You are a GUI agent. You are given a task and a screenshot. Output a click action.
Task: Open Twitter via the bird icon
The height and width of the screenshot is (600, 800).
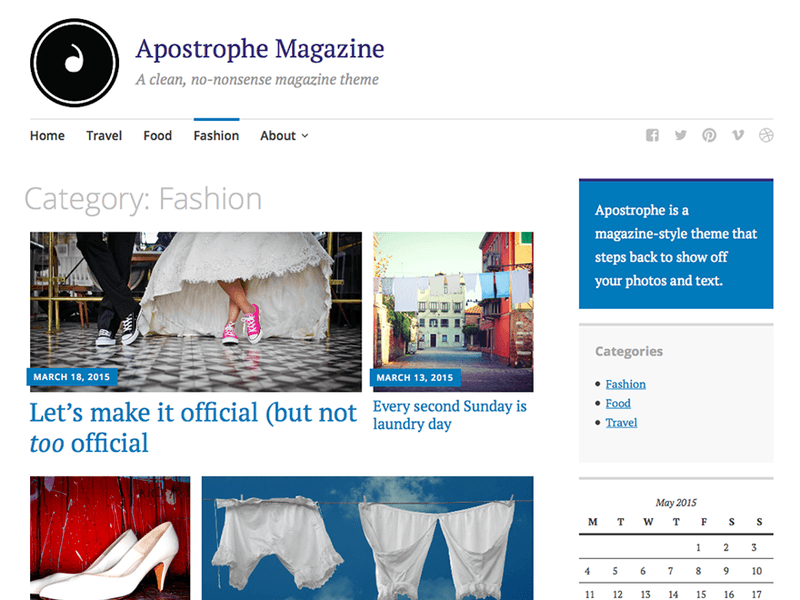click(x=681, y=135)
